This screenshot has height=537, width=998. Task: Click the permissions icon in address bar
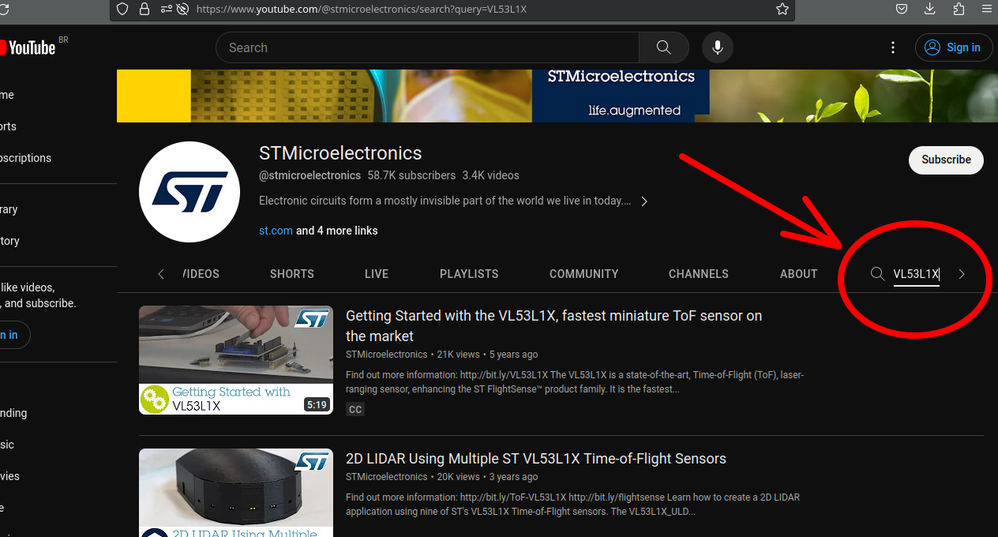click(166, 9)
